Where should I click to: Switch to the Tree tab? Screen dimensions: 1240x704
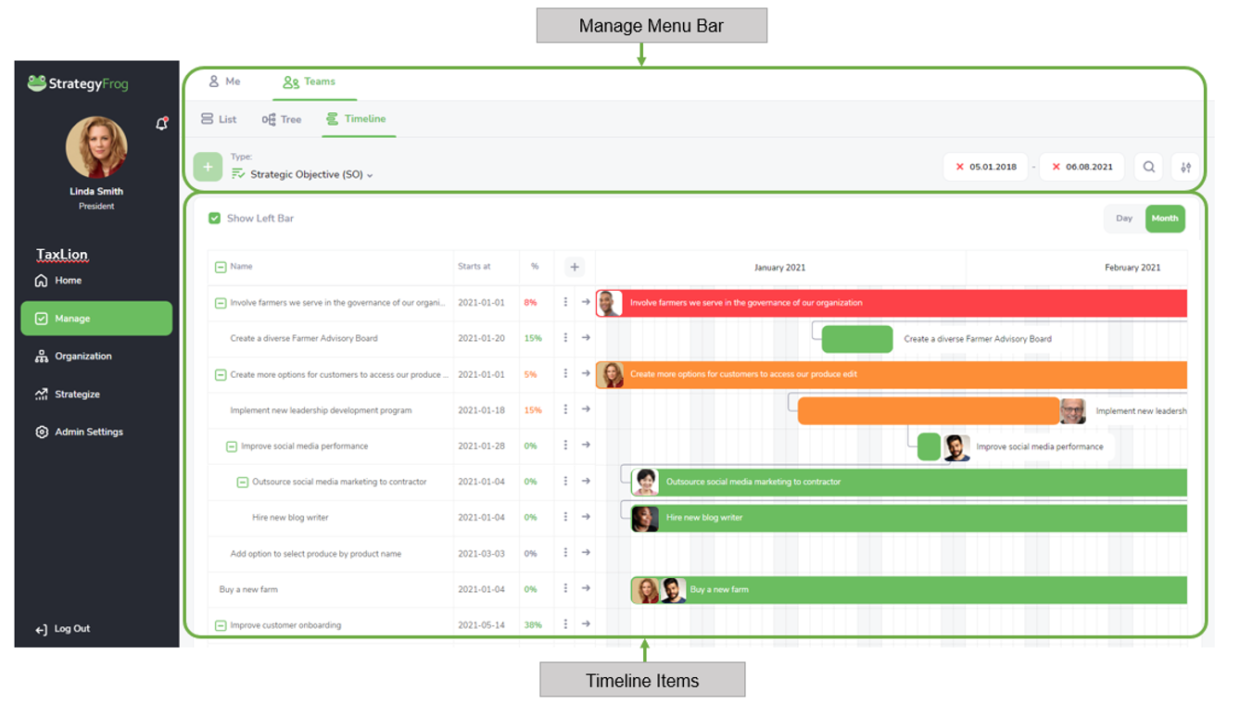[x=282, y=119]
